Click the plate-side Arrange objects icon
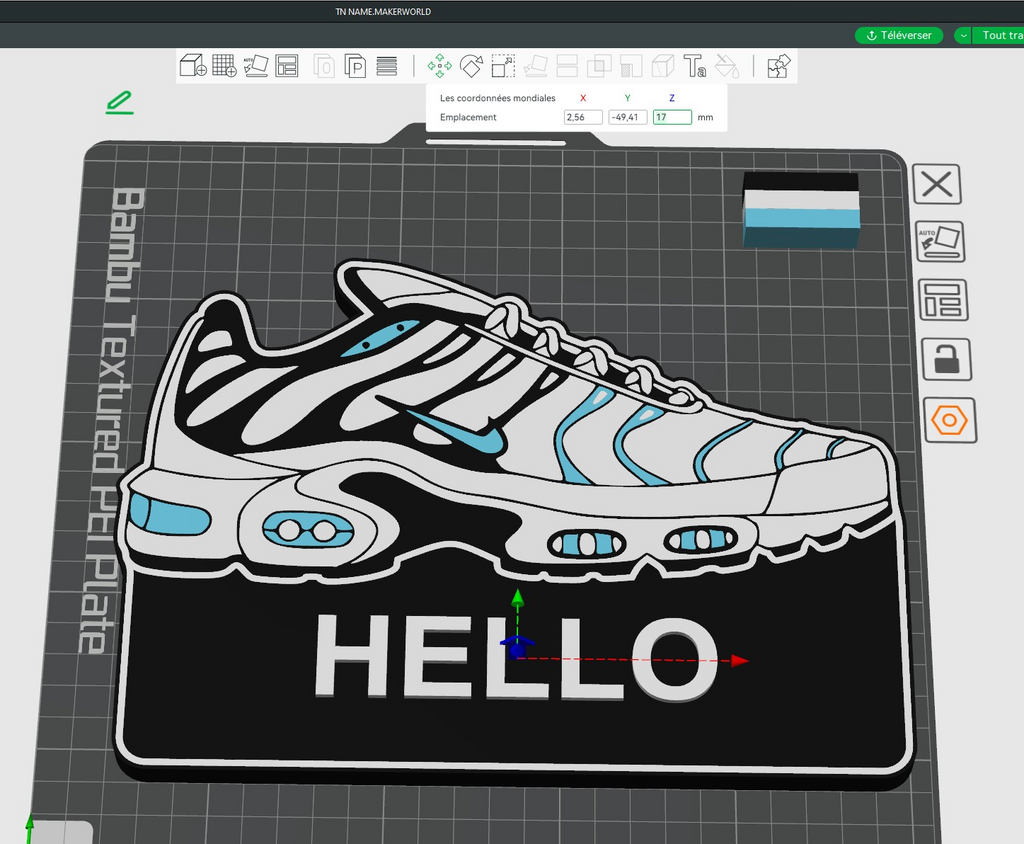The height and width of the screenshot is (844, 1024). [943, 300]
